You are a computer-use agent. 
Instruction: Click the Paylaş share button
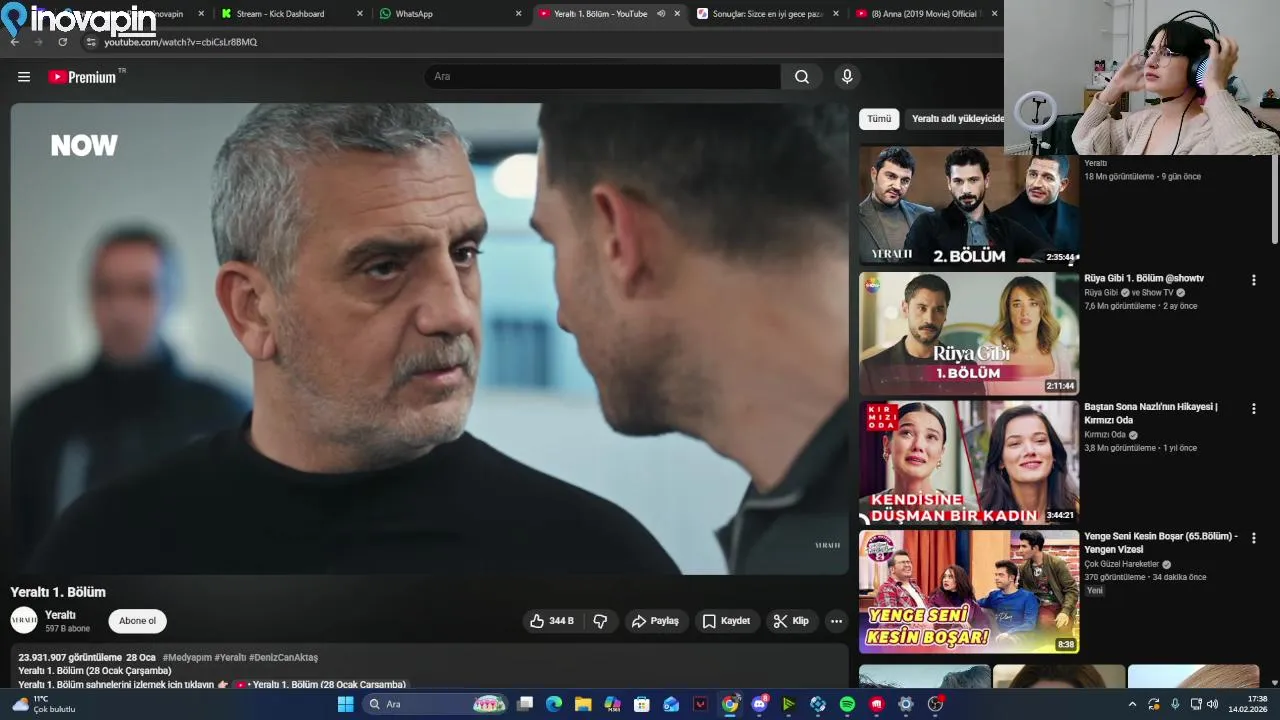click(x=655, y=621)
